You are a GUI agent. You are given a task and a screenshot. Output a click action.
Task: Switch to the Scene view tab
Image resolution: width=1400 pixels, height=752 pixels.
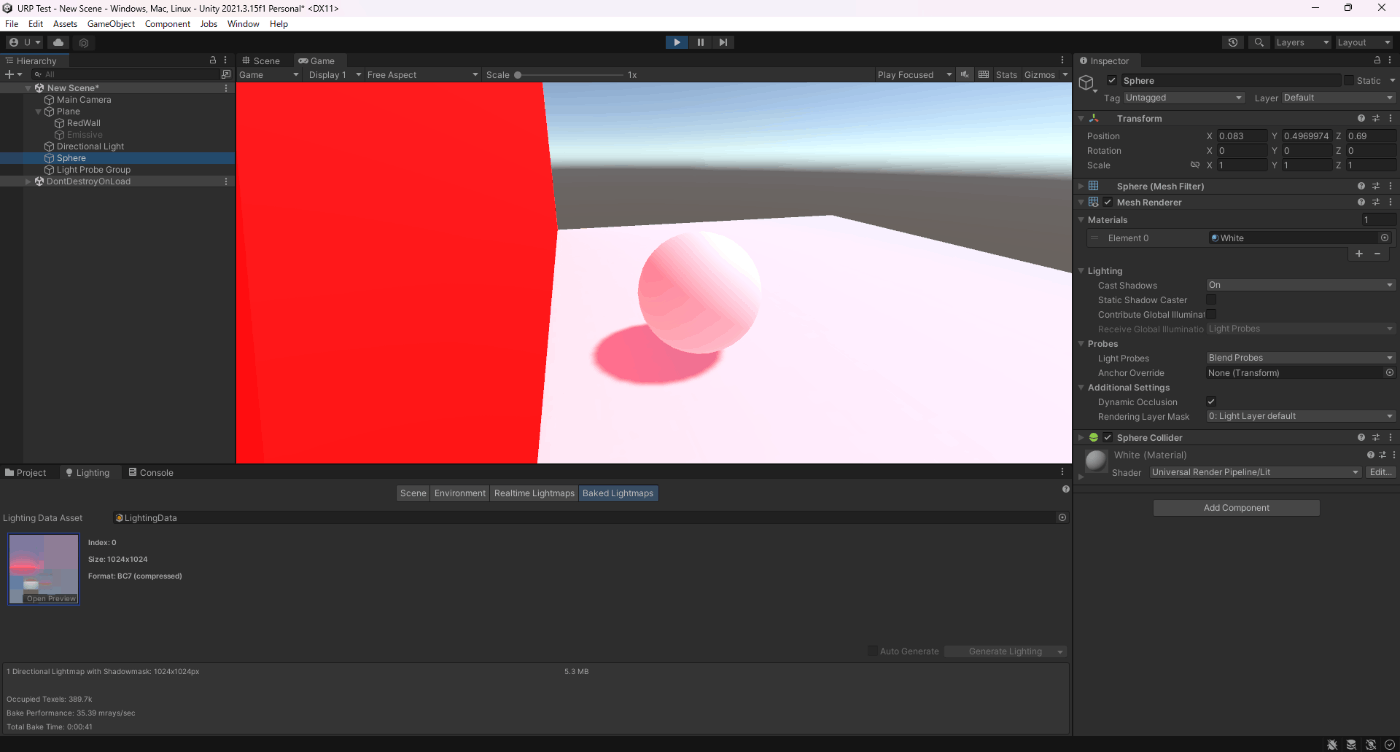point(260,61)
